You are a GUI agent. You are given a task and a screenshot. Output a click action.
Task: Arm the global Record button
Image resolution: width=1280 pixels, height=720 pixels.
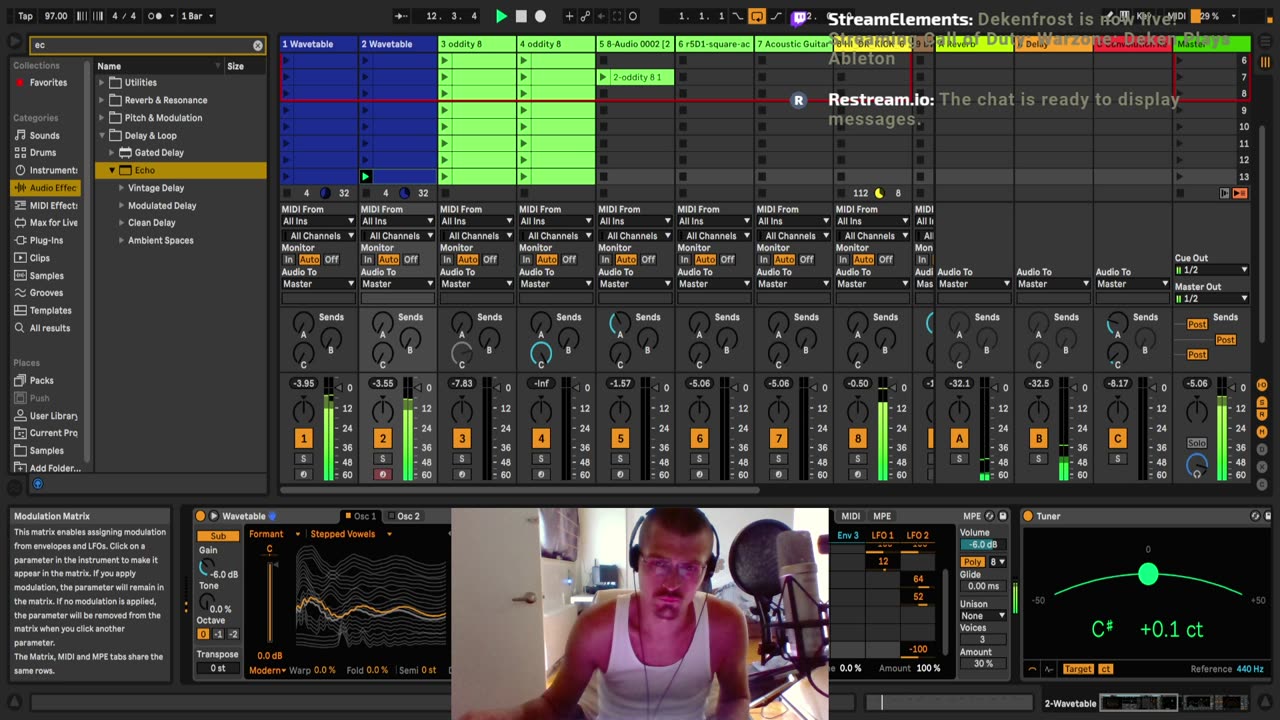coord(541,16)
